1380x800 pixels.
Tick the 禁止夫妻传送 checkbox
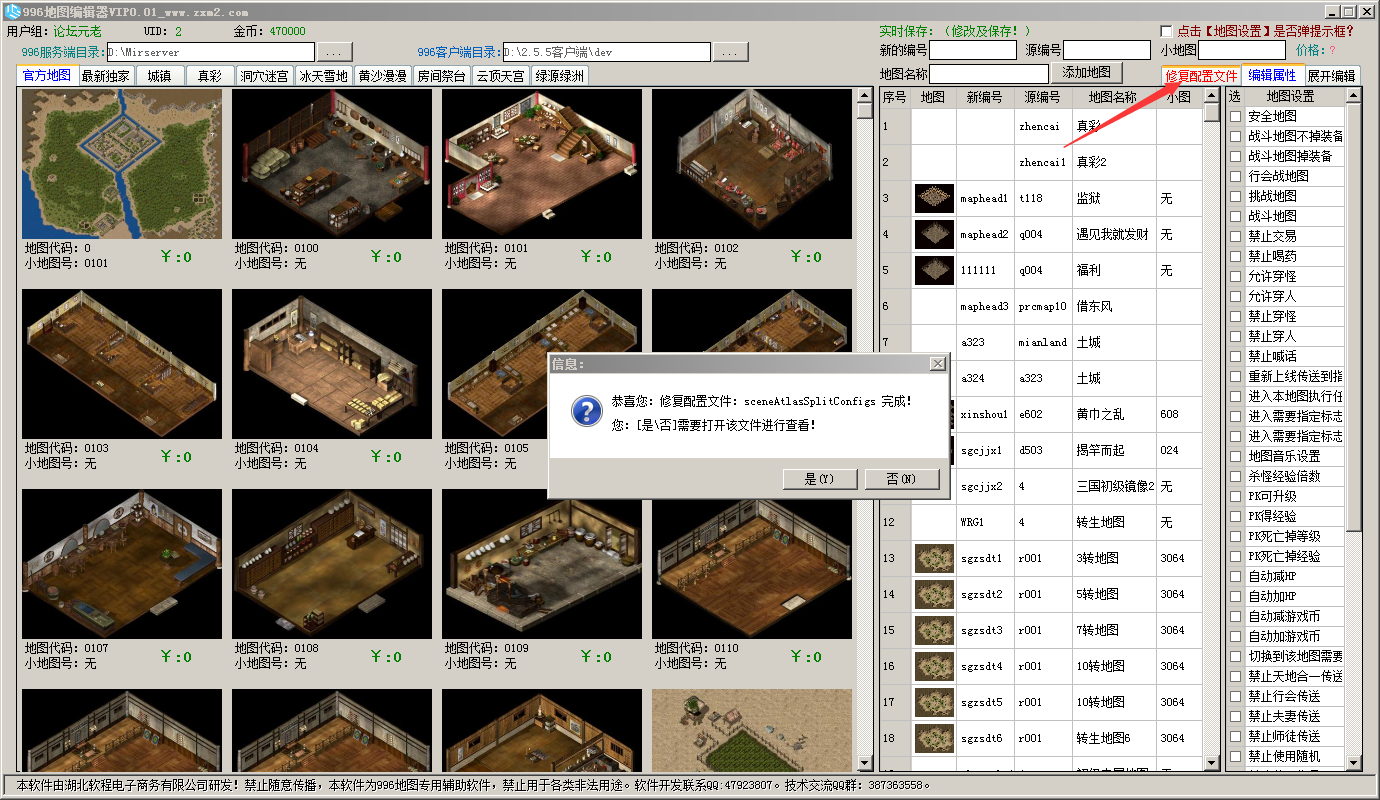point(1236,716)
